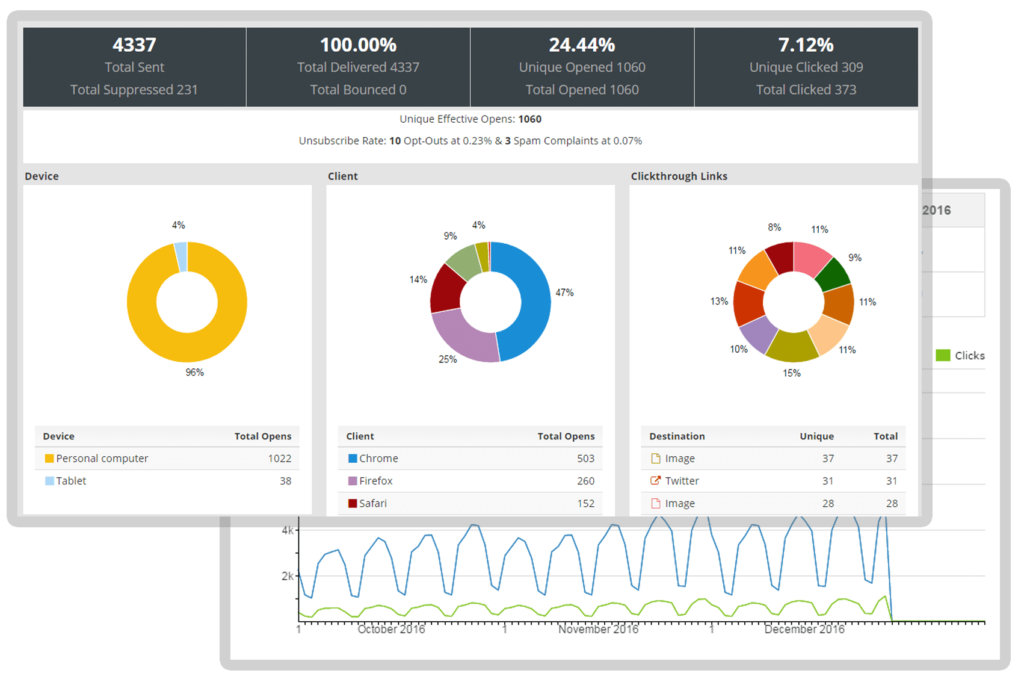Click the Total Opens header in Device table
1024x685 pixels.
pos(263,436)
